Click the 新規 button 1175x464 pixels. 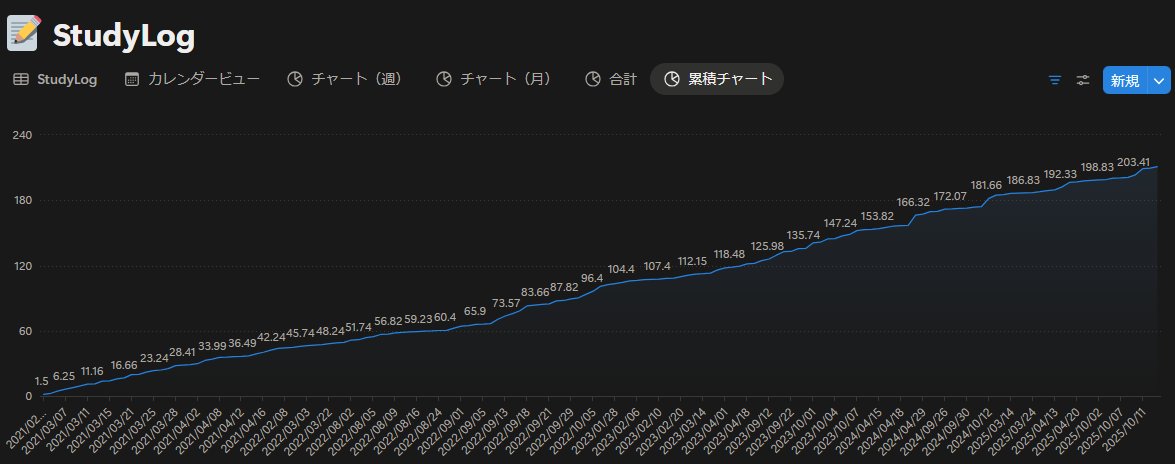coord(1125,80)
